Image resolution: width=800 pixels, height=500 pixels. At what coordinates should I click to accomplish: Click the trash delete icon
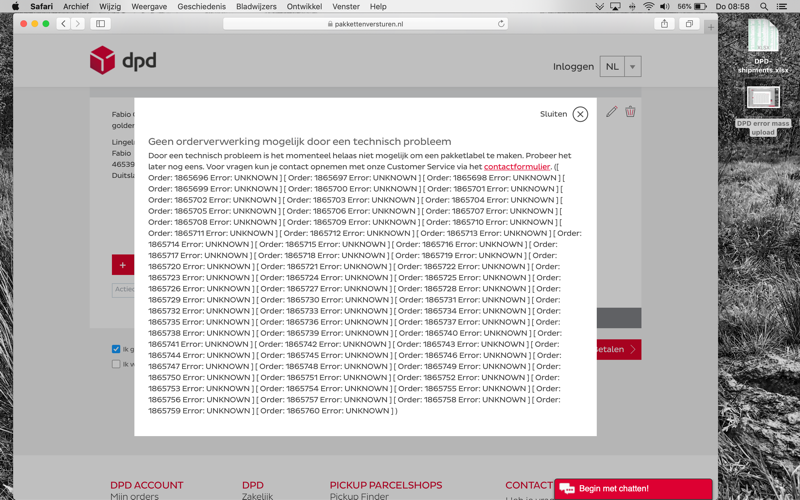pos(630,112)
